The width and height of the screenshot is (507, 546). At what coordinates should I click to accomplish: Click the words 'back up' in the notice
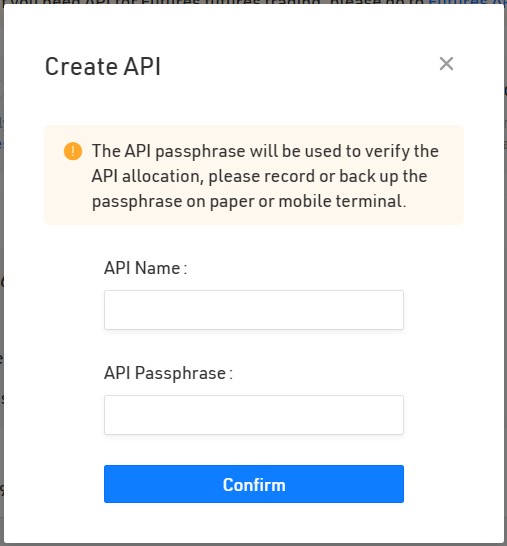point(369,177)
